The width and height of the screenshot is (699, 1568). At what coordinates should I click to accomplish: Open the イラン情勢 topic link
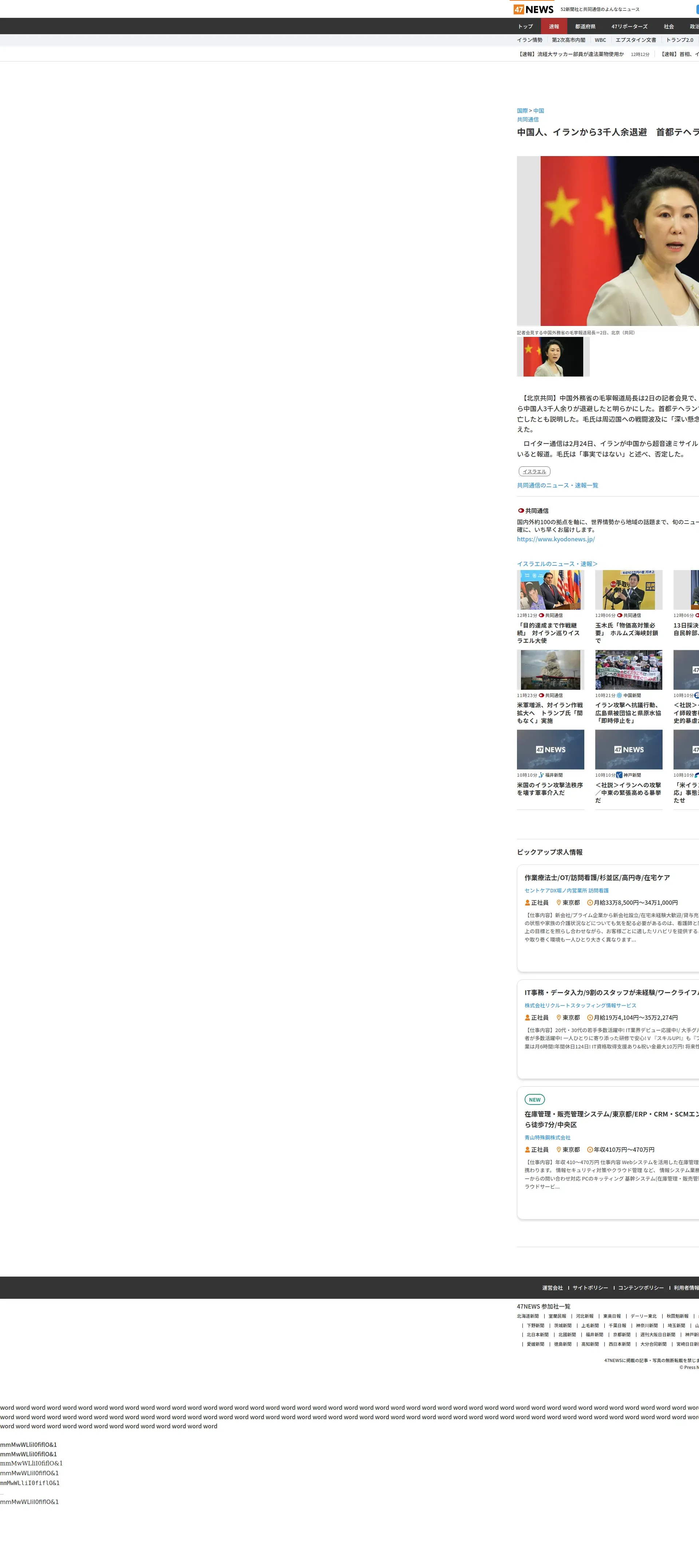click(529, 40)
